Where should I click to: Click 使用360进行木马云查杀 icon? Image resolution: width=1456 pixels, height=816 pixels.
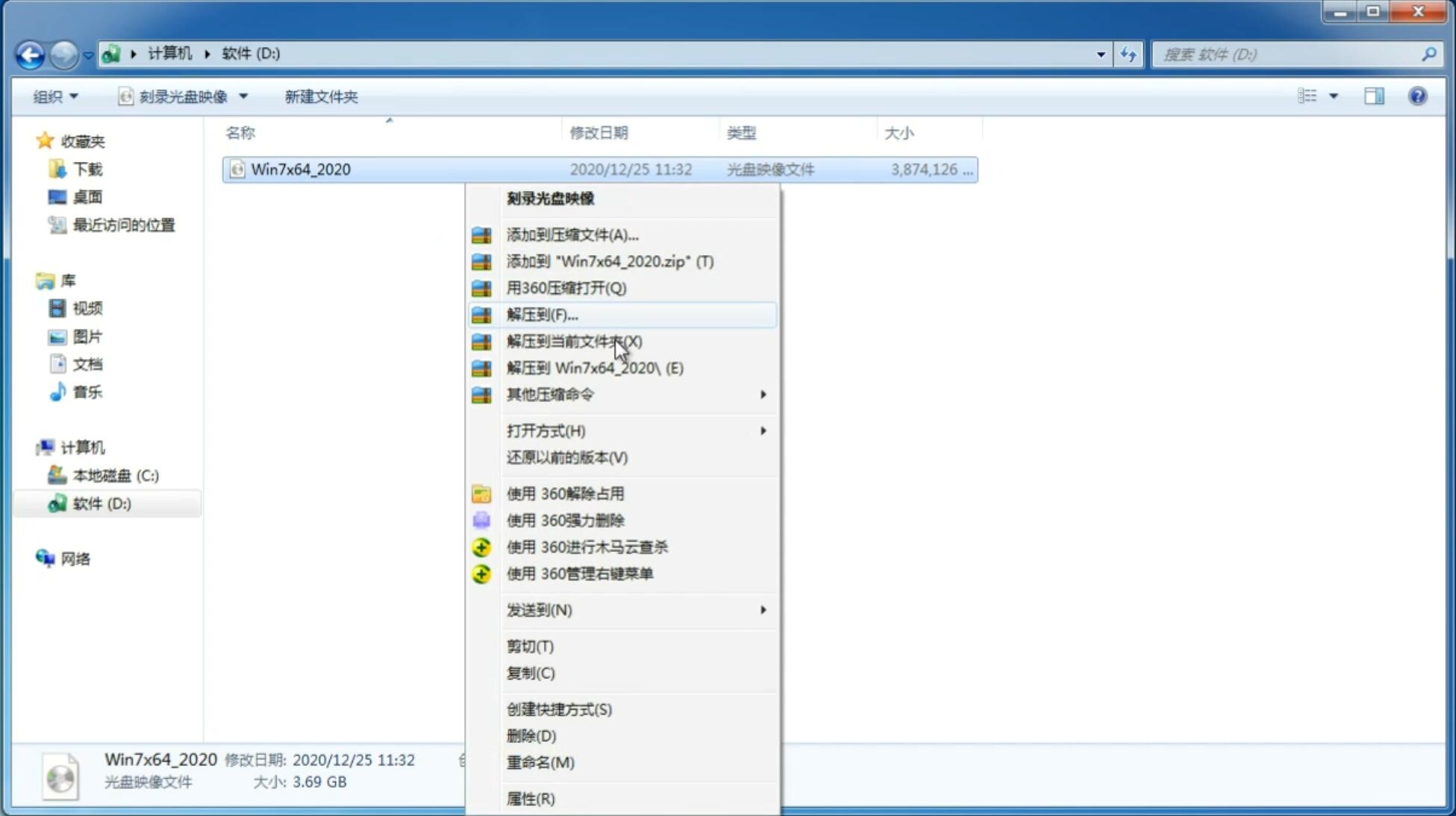481,547
